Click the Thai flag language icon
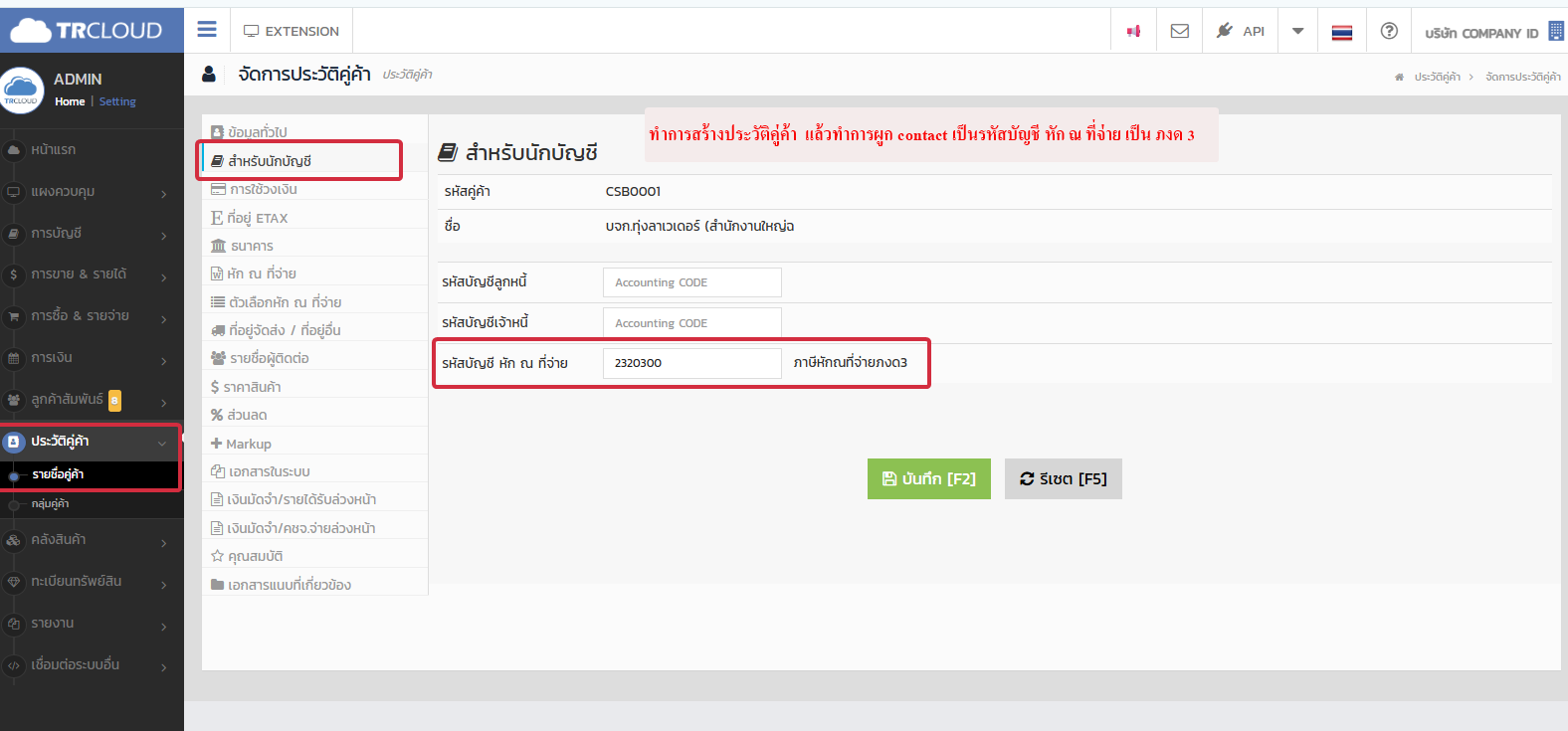1568x731 pixels. 1342,32
